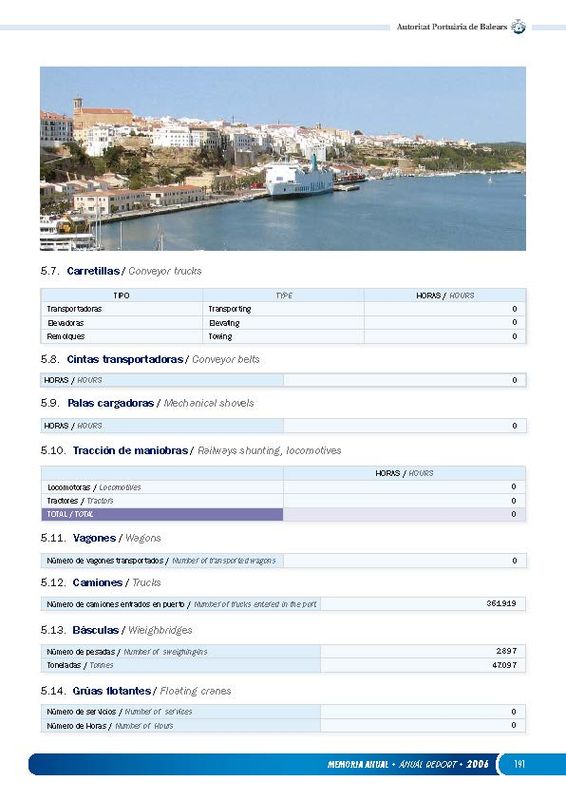Image resolution: width=566 pixels, height=800 pixels.
Task: Click the HORAS / HOURS column header in Carretillas table
Action: tap(445, 295)
